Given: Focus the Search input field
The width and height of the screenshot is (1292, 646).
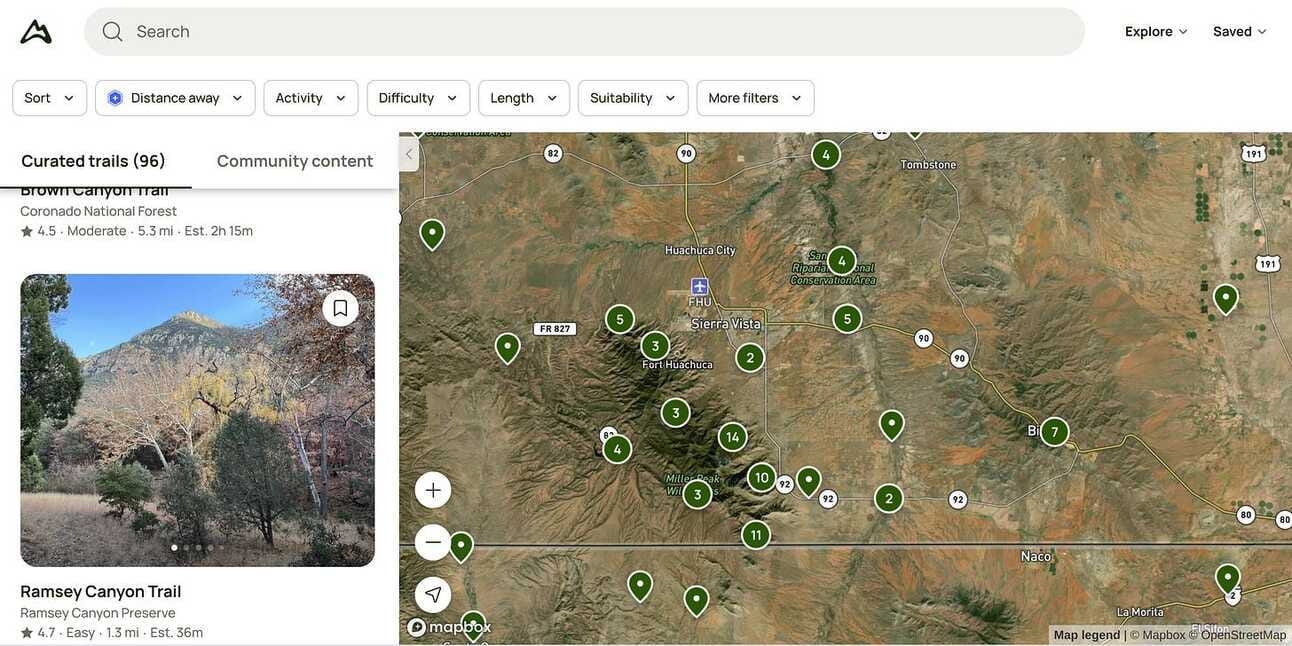Looking at the screenshot, I should [x=584, y=32].
